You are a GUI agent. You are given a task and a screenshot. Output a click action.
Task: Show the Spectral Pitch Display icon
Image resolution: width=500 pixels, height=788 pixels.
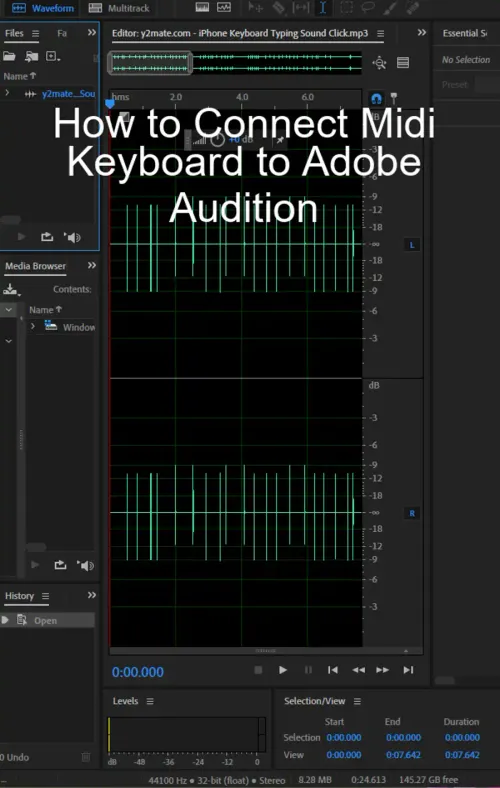(x=224, y=7)
